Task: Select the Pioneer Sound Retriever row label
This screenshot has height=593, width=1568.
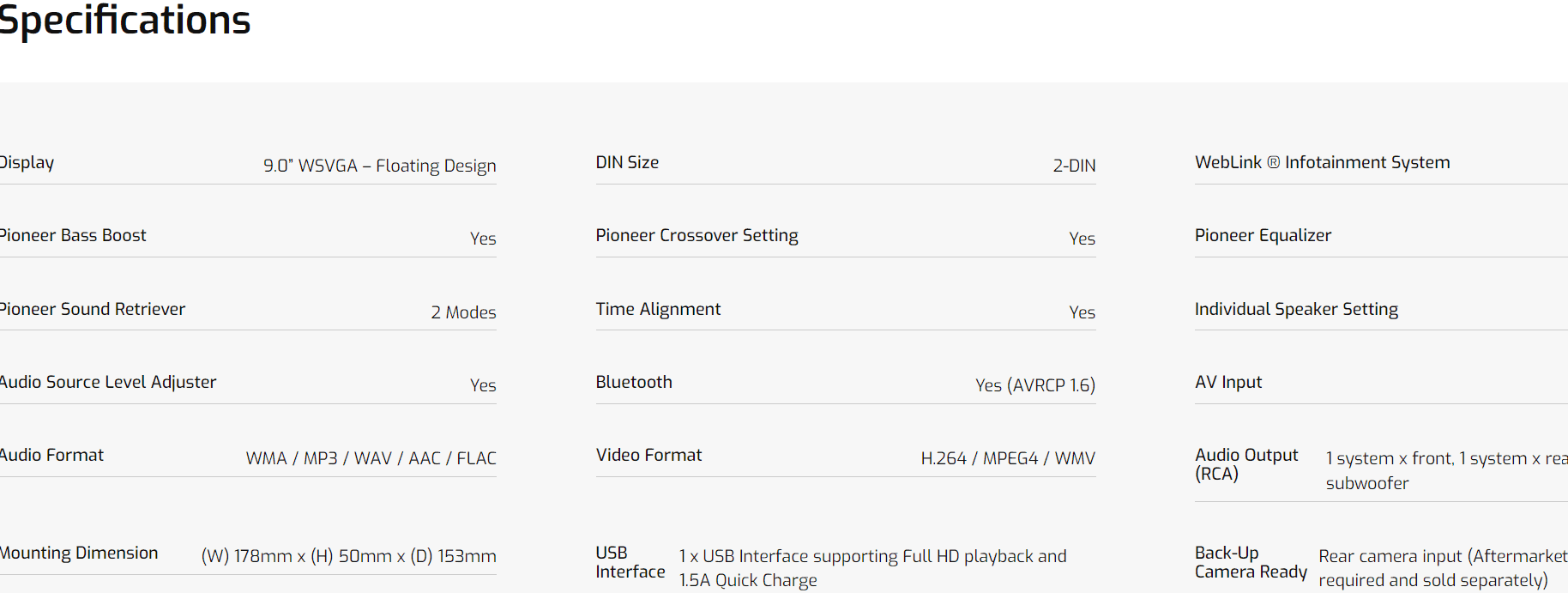Action: point(92,309)
